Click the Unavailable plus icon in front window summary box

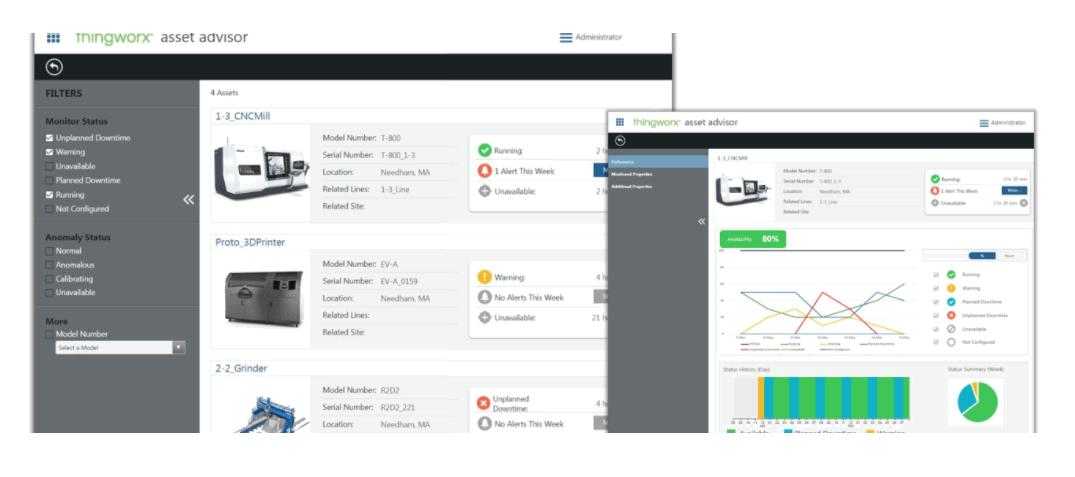pyautogui.click(x=935, y=203)
